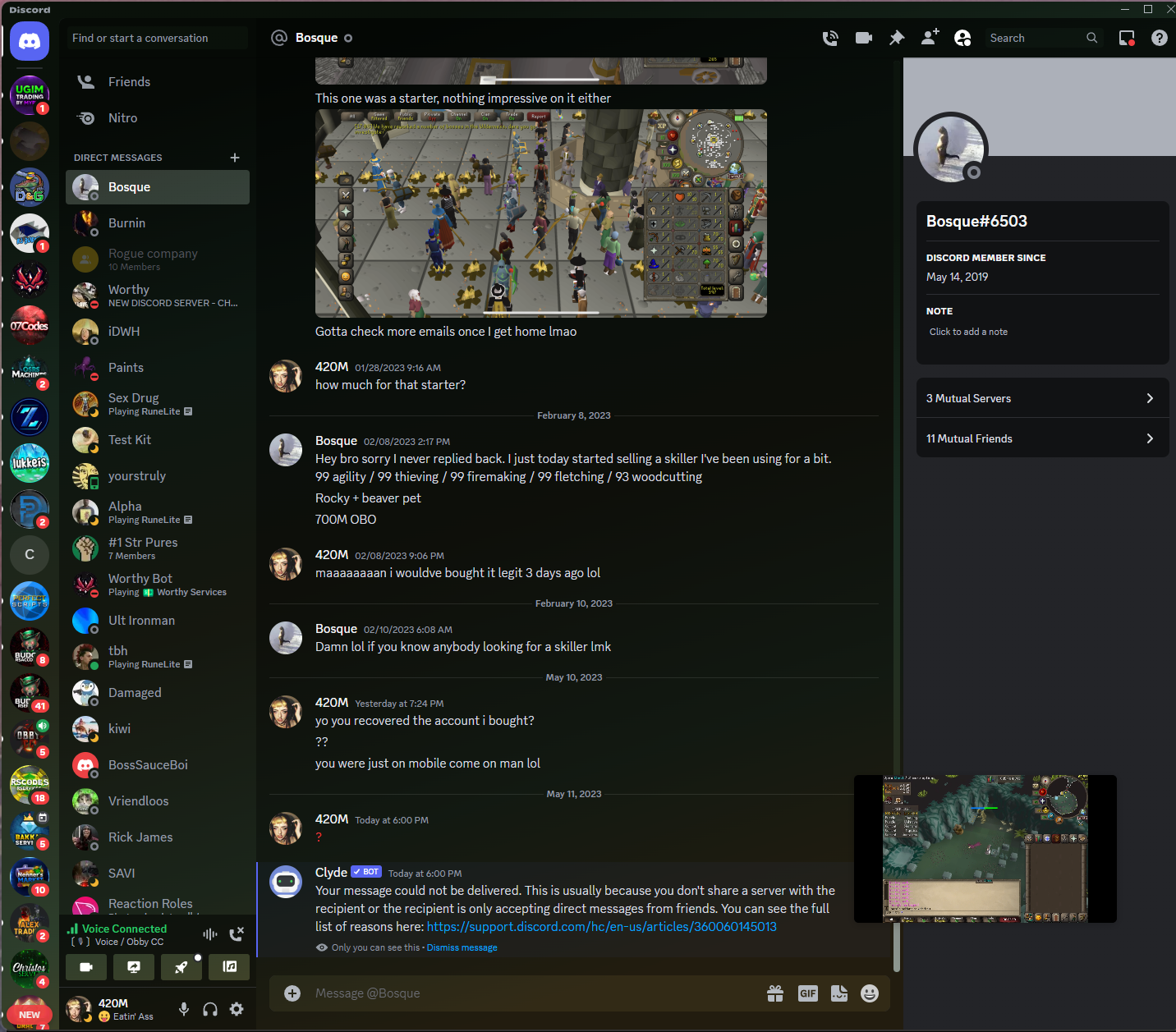Image resolution: width=1176 pixels, height=1032 pixels.
Task: Start a video call with Bosque
Action: [x=863, y=38]
